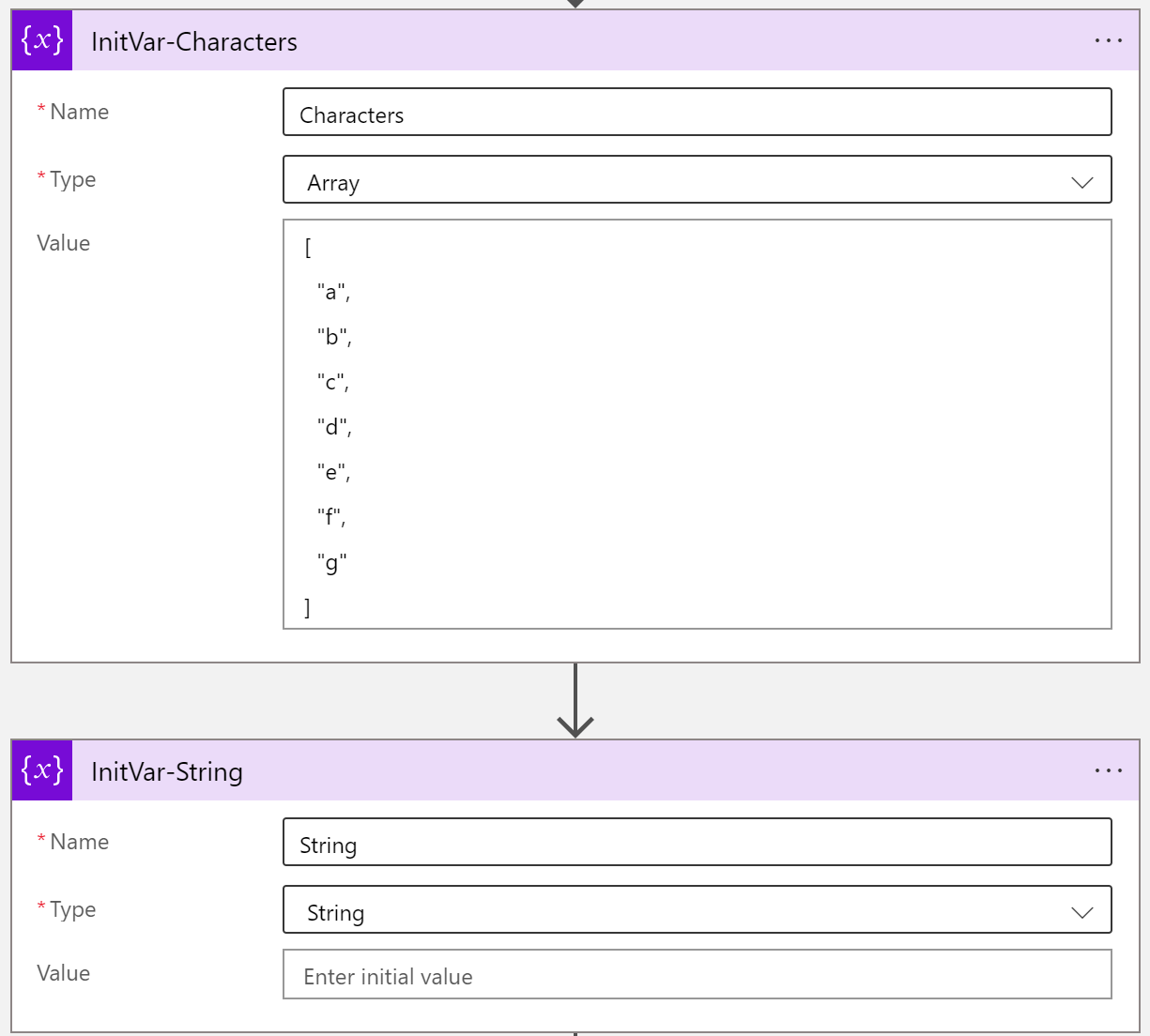
Task: Collapse the InitVar-String action card
Action: 563,770
